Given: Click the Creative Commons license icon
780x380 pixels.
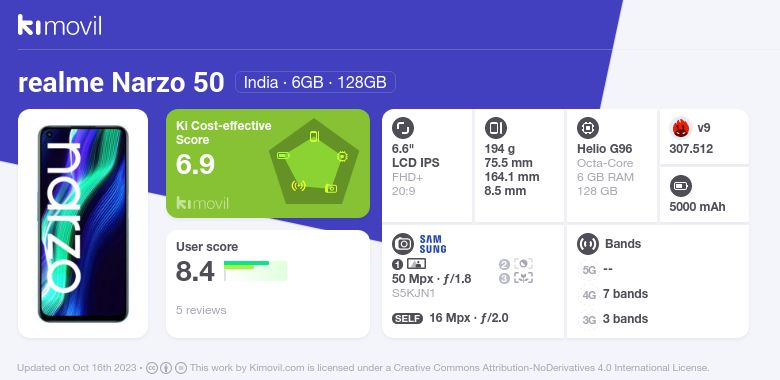Looking at the screenshot, I should tap(152, 368).
